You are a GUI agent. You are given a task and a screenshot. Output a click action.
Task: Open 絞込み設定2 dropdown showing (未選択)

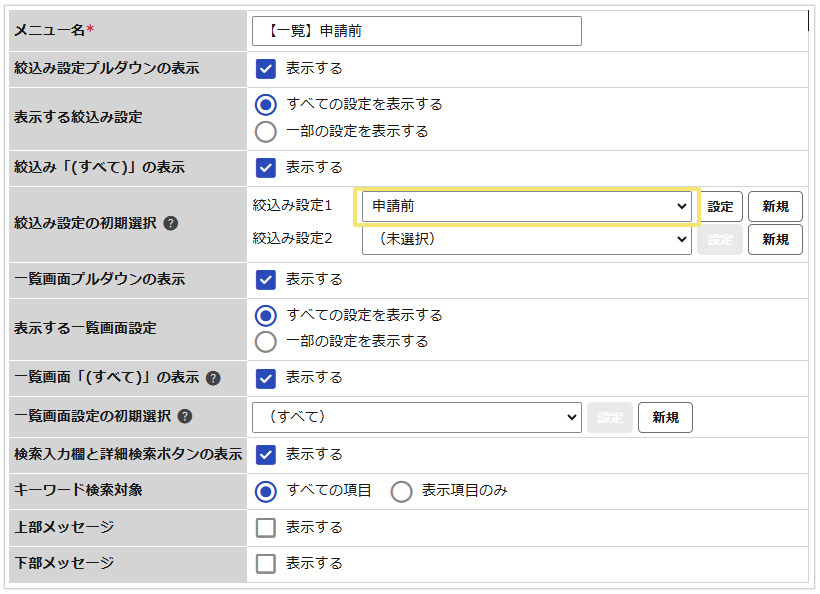527,239
